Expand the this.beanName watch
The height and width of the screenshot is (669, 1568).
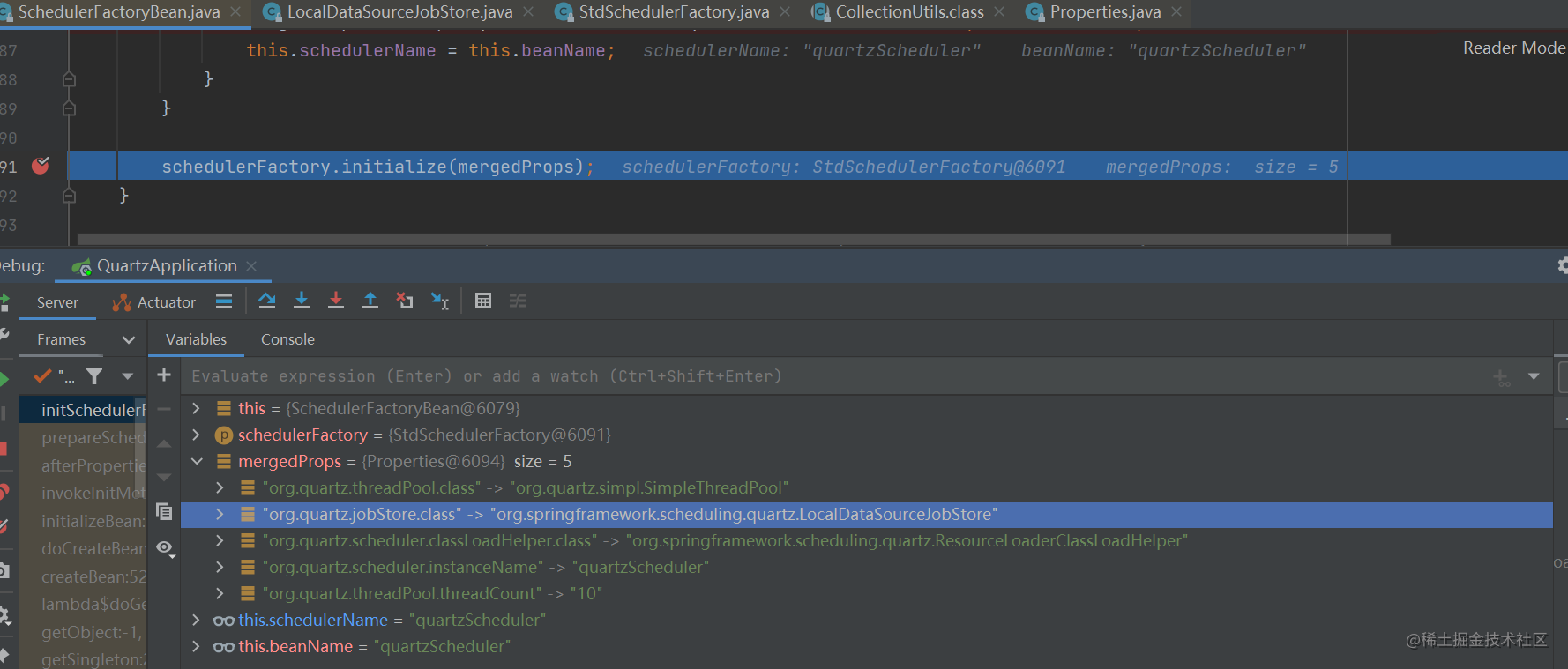click(x=197, y=646)
